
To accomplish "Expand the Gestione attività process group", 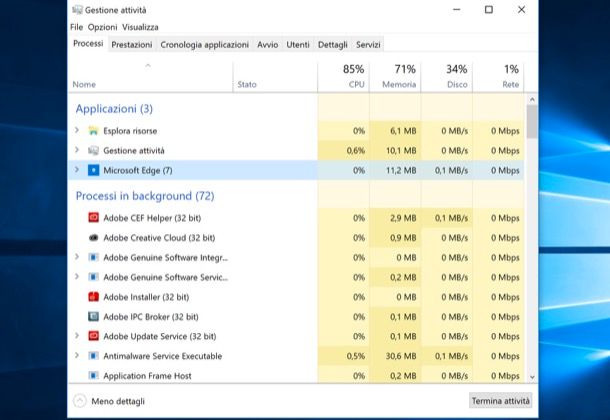I will pyautogui.click(x=77, y=150).
